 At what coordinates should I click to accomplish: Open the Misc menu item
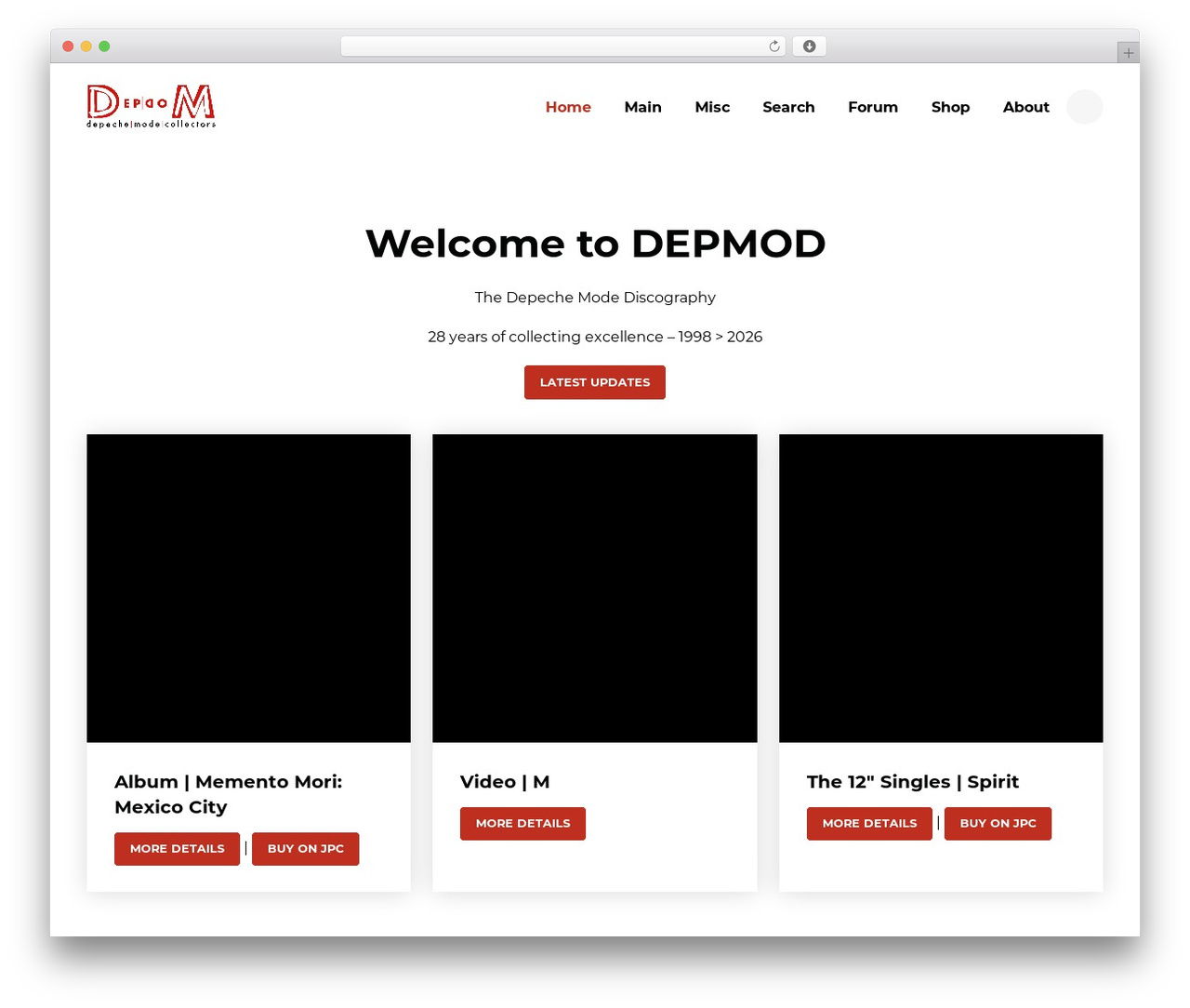pos(712,107)
